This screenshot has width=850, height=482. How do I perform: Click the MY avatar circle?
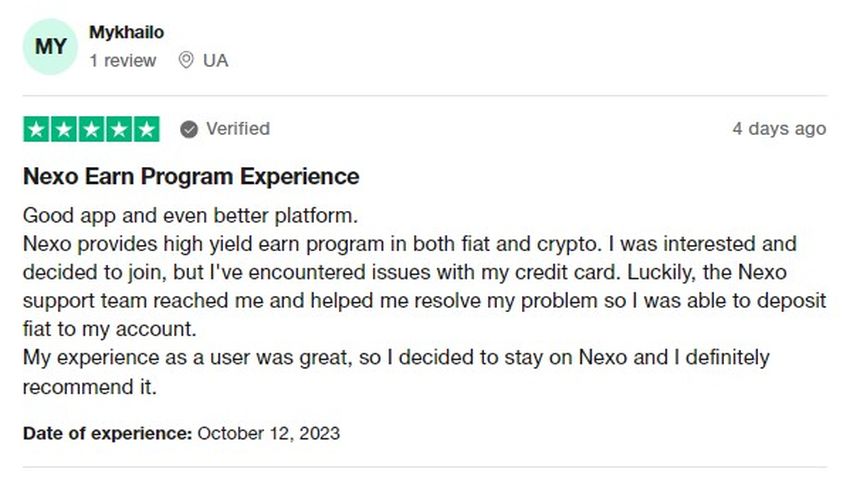(50, 47)
